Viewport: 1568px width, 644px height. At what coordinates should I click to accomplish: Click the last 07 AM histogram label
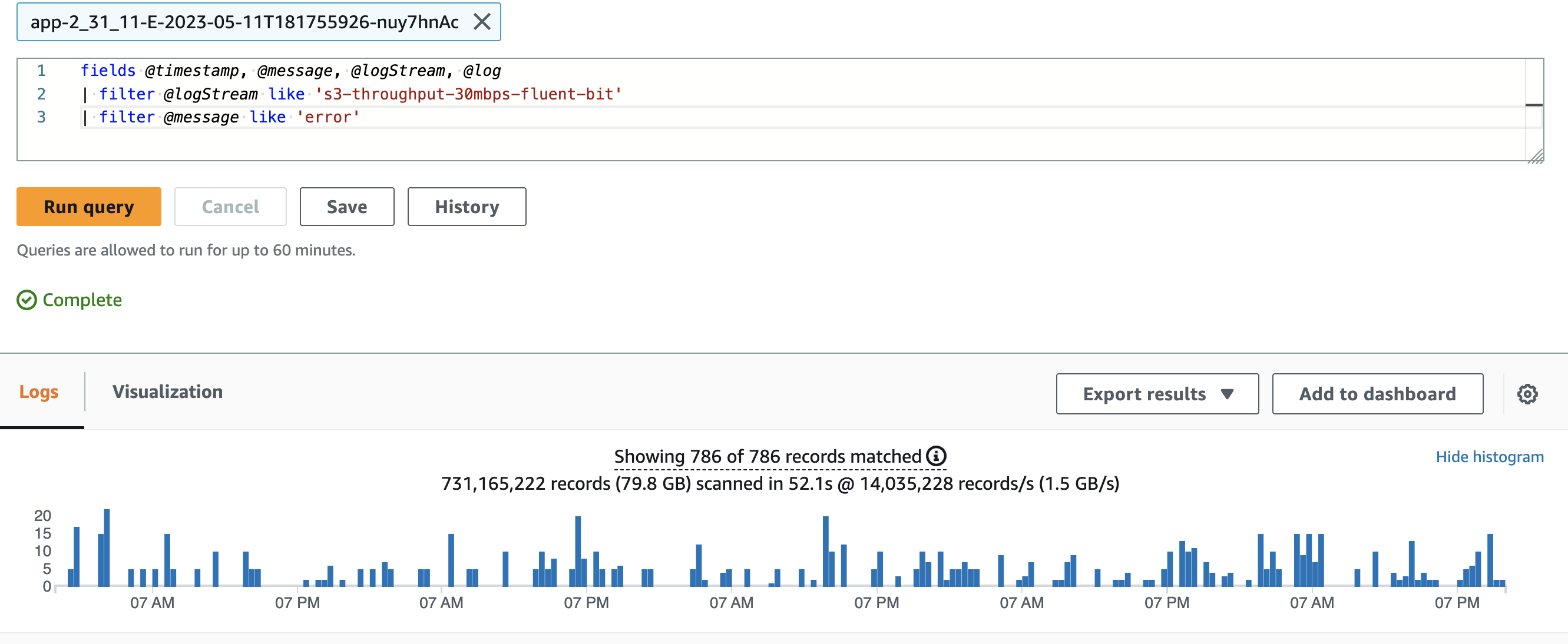pyautogui.click(x=1312, y=603)
